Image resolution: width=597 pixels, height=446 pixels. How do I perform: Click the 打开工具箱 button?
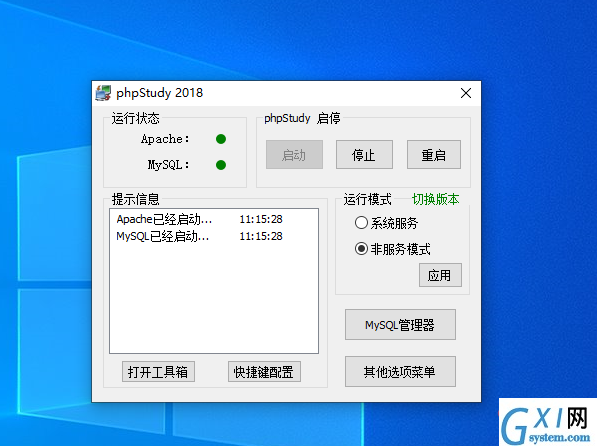coord(158,372)
